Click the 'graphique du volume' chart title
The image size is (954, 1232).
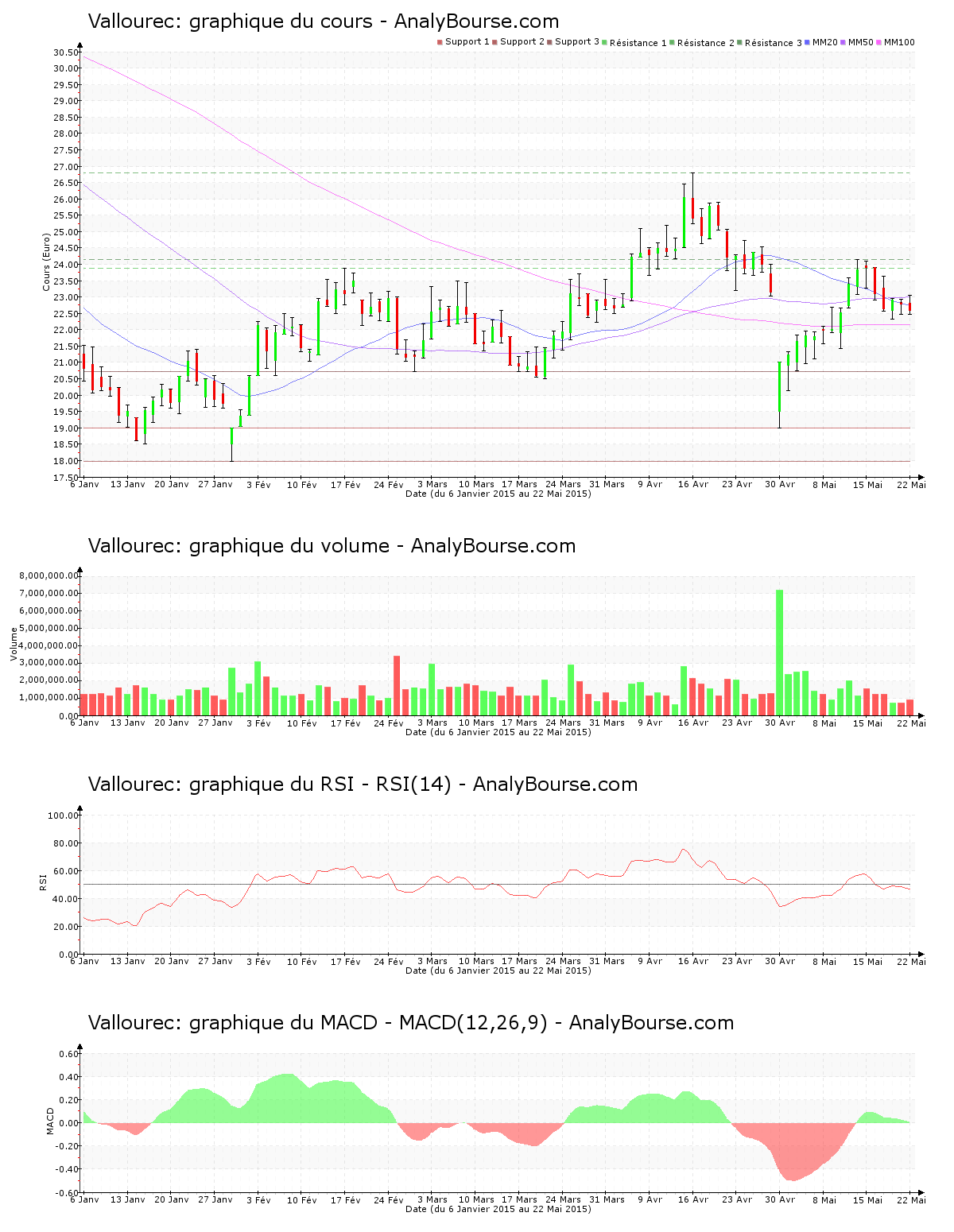click(332, 546)
